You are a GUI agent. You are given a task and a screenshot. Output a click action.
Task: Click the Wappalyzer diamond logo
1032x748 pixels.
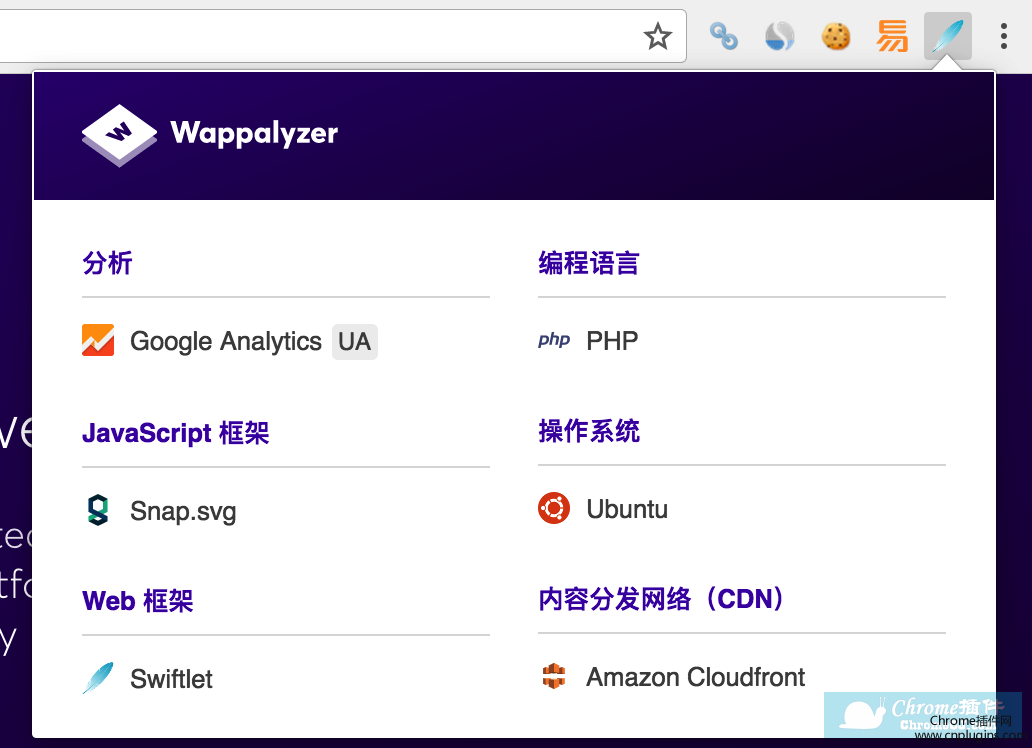coord(119,135)
